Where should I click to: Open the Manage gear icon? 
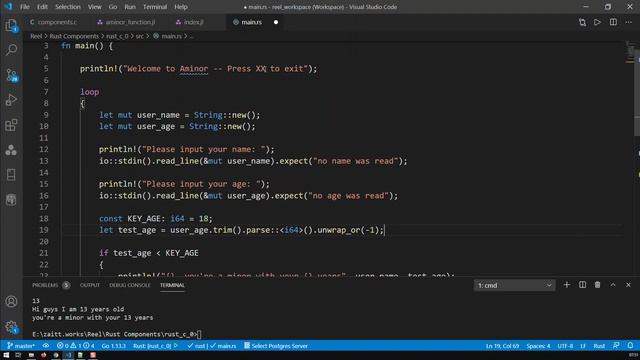click(11, 327)
